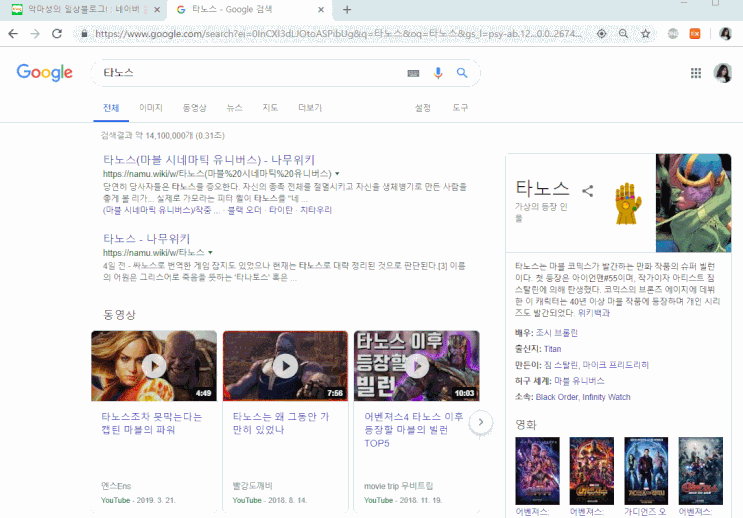This screenshot has width=743, height=518.
Task: Open the 블랙 오더 sitelink
Action: point(245,210)
